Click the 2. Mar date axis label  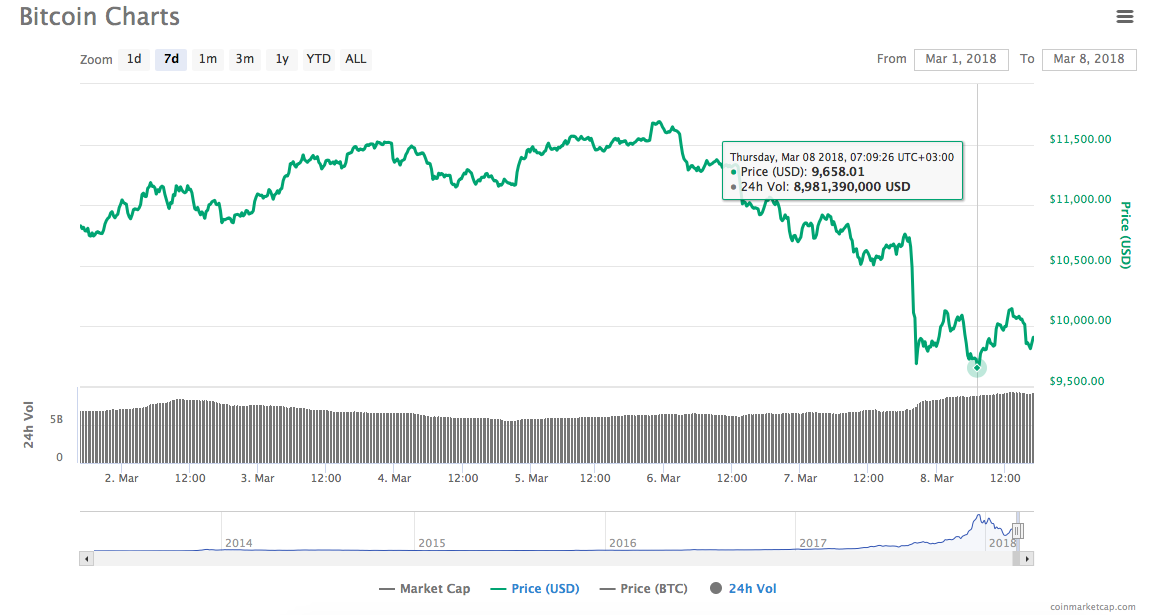(x=122, y=478)
